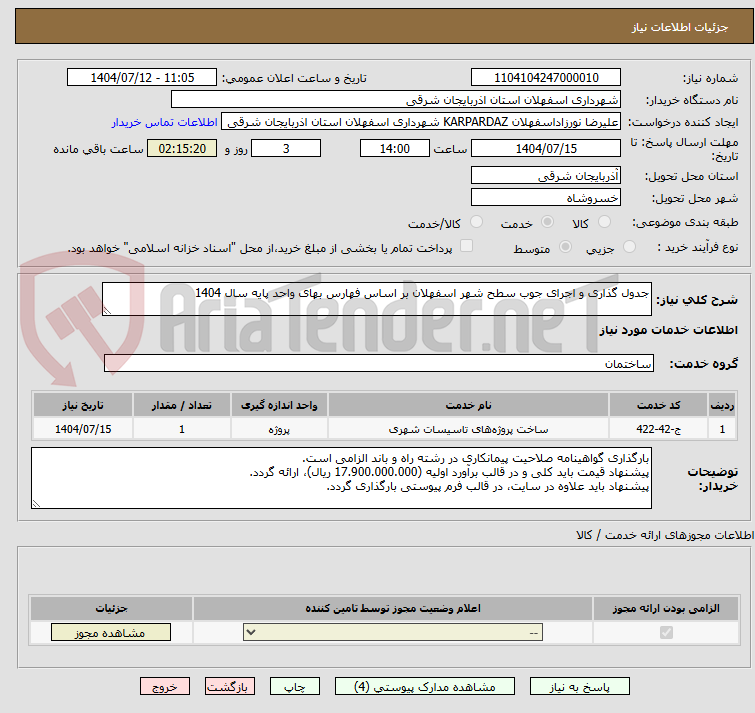The image size is (755, 713).
Task: Click the table date cell 1404/07/15
Action: (x=83, y=428)
